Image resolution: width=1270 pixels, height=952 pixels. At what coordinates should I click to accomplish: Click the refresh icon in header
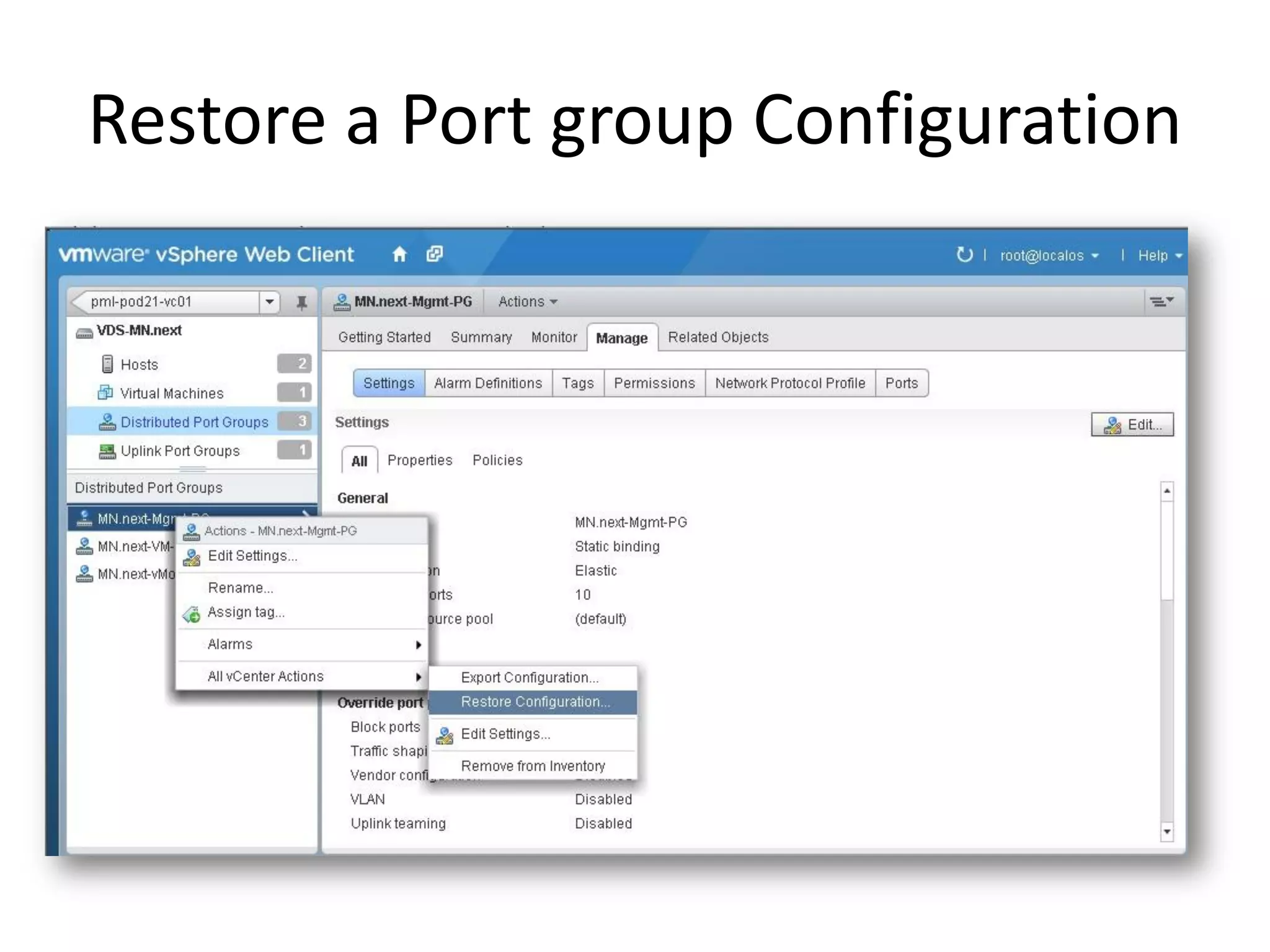964,255
